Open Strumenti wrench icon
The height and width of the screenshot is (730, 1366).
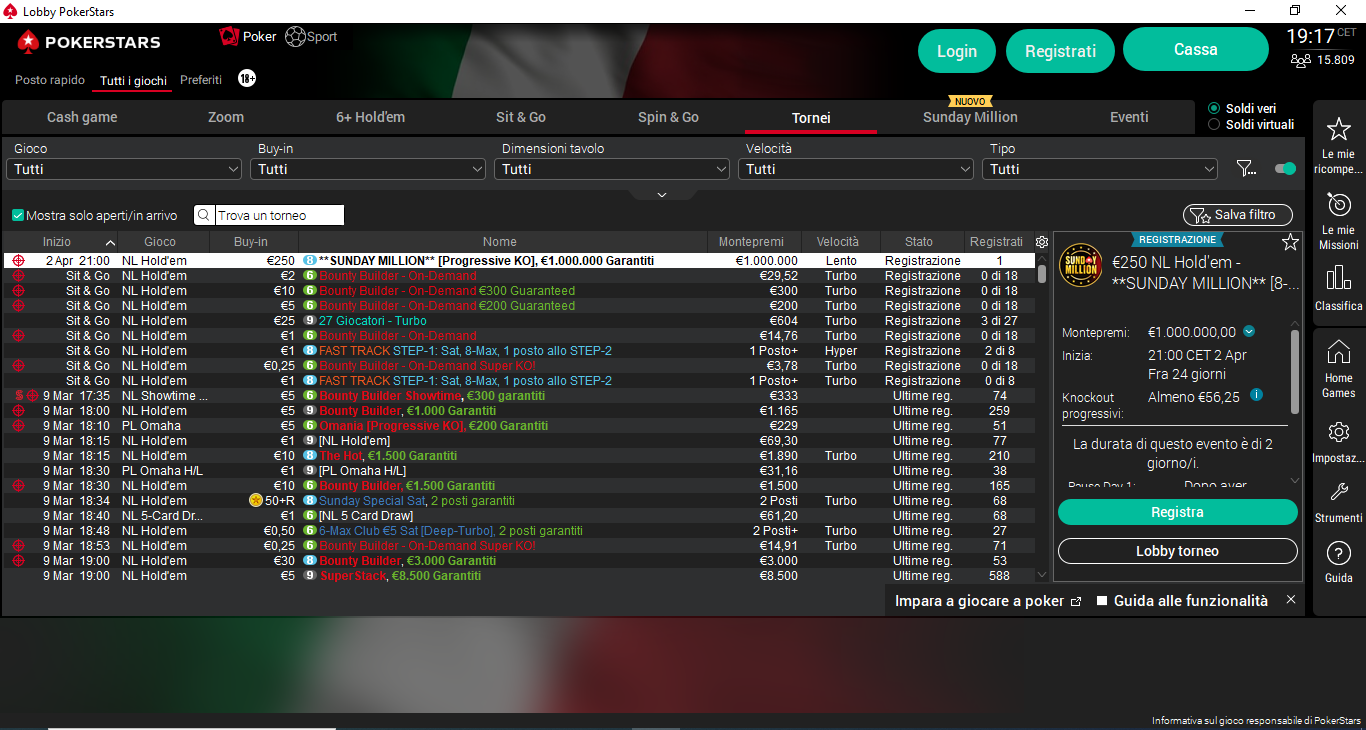click(1338, 492)
